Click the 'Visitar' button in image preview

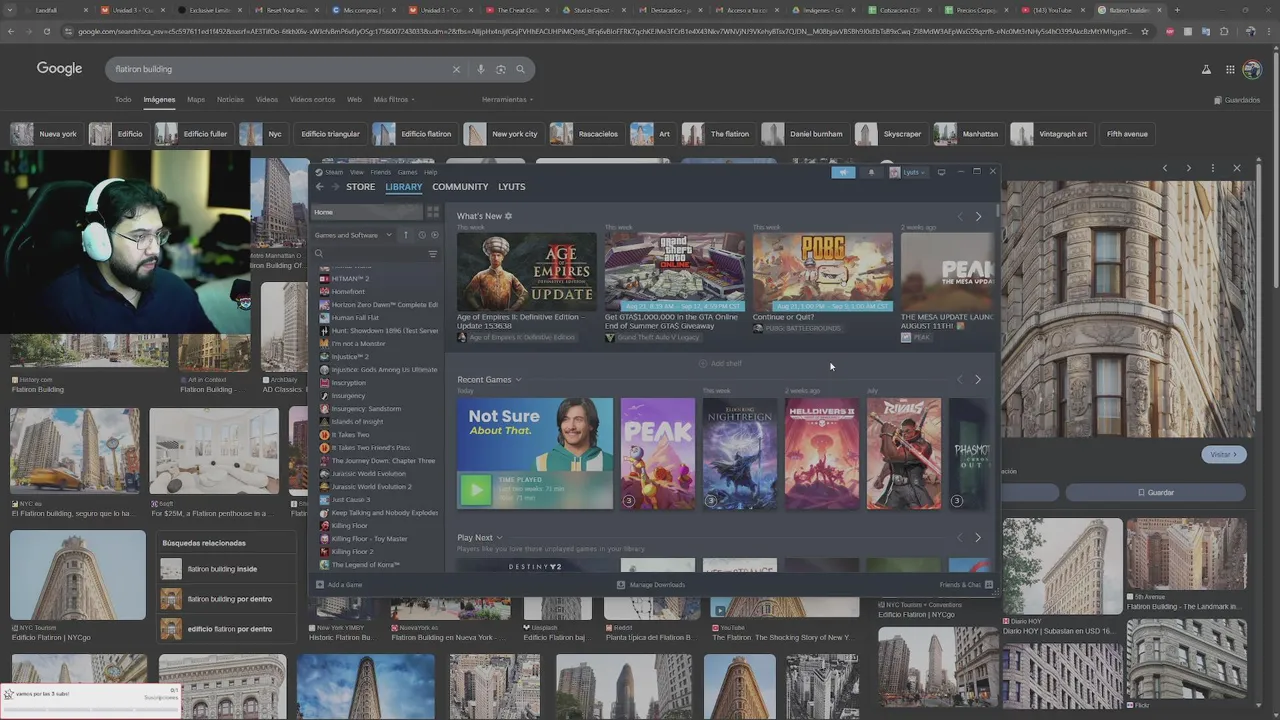point(1223,454)
